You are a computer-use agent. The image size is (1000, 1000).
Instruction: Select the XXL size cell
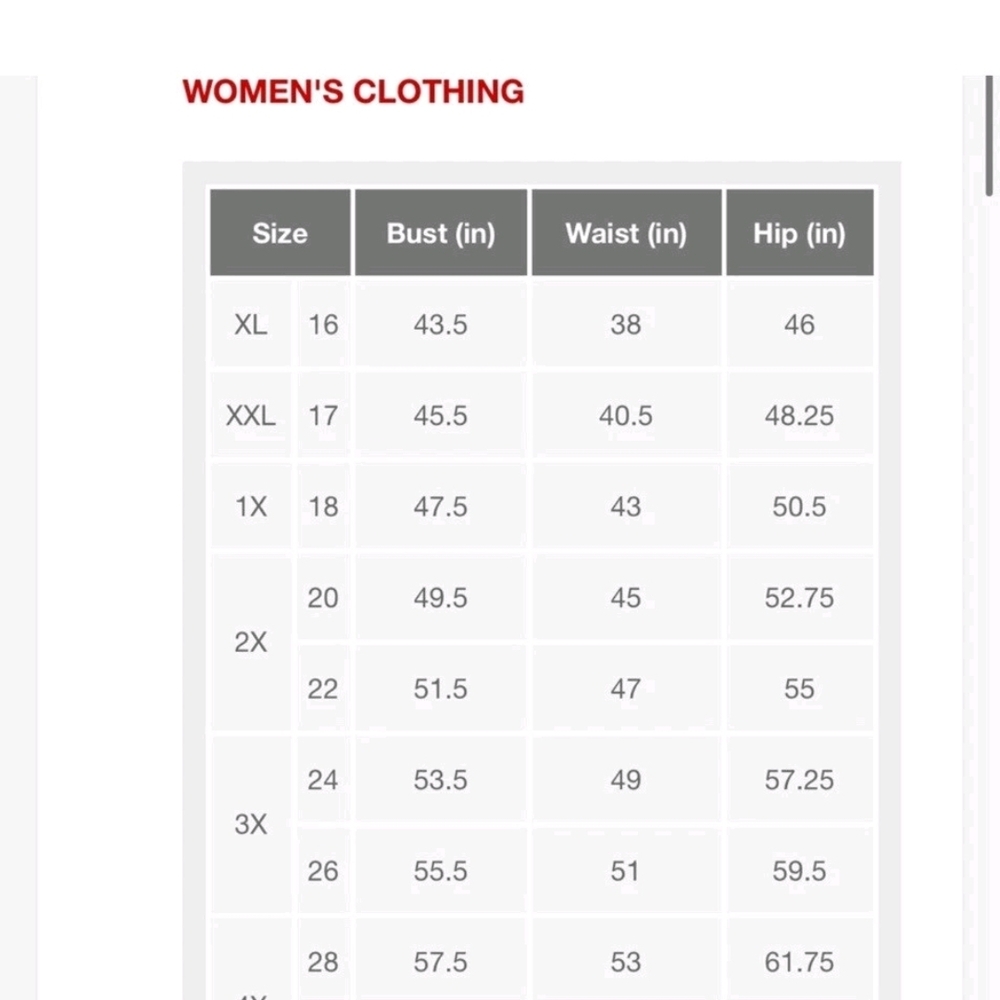[251, 415]
